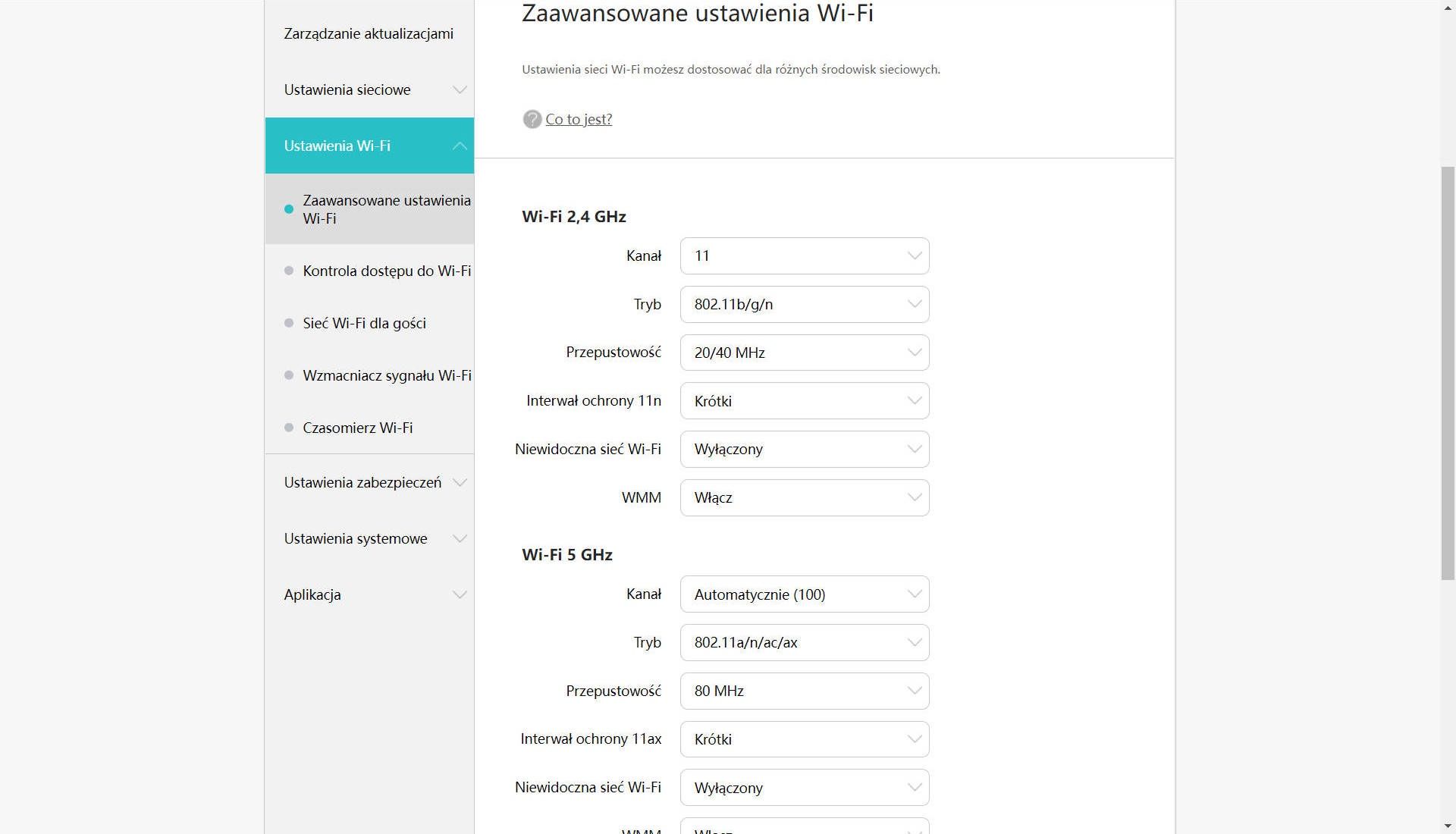Open 2.4 GHz WMM dropdown showing Włącz
Viewport: 1456px width, 834px height.
(x=805, y=497)
